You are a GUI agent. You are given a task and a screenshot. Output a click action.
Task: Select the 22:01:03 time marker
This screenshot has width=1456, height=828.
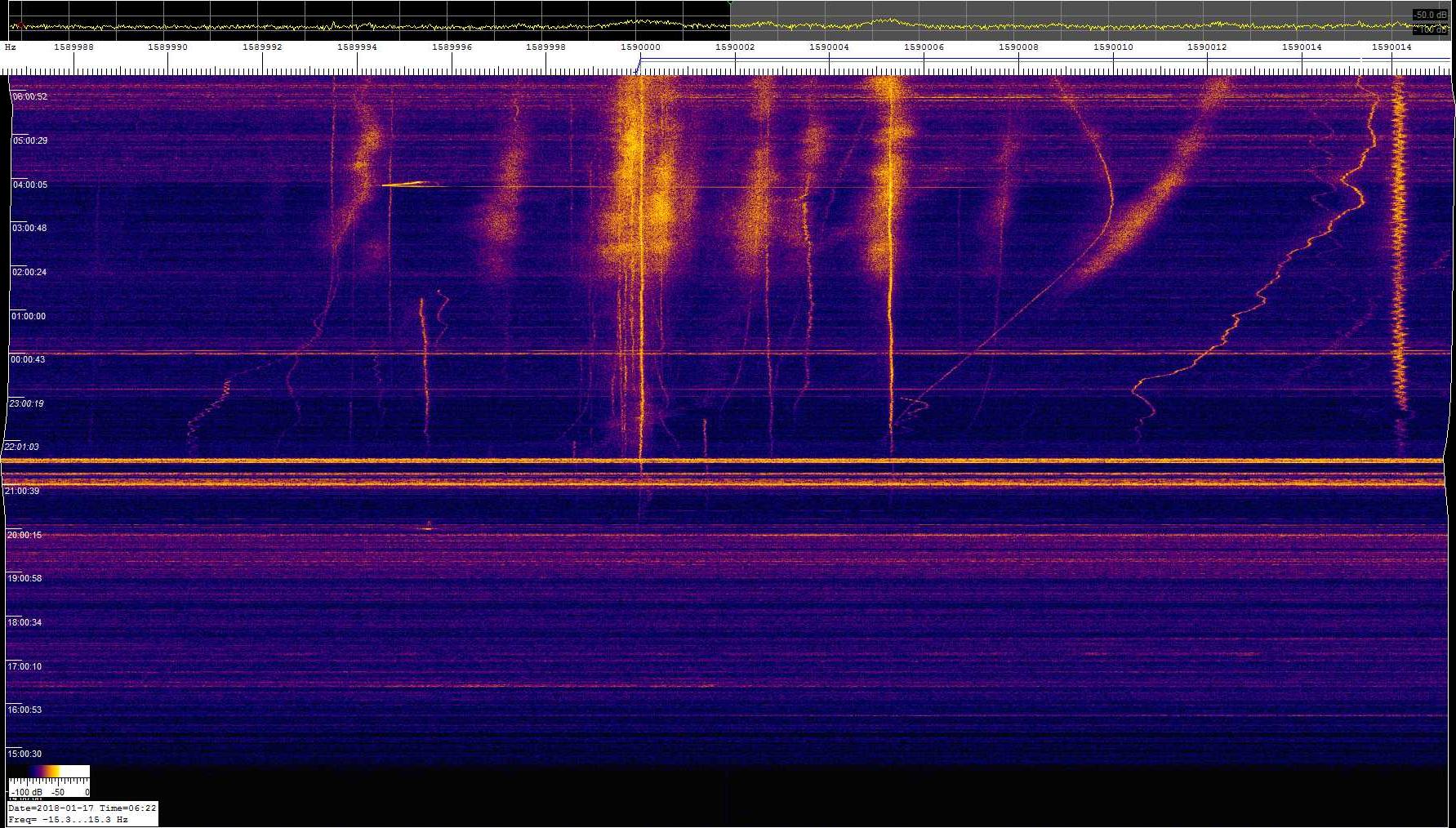tap(21, 447)
